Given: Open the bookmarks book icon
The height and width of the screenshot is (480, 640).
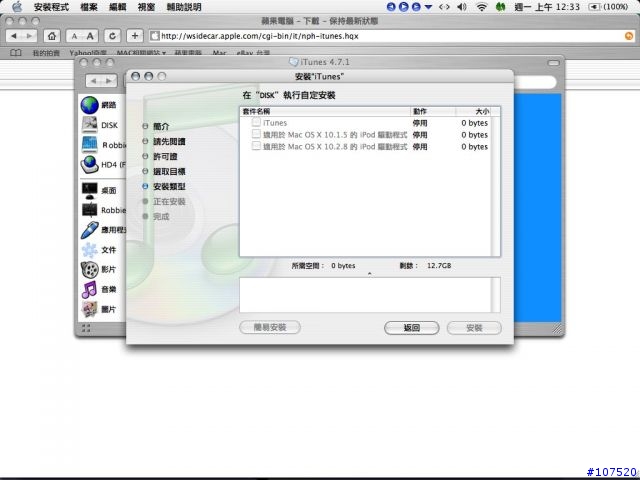Looking at the screenshot, I should tap(16, 53).
